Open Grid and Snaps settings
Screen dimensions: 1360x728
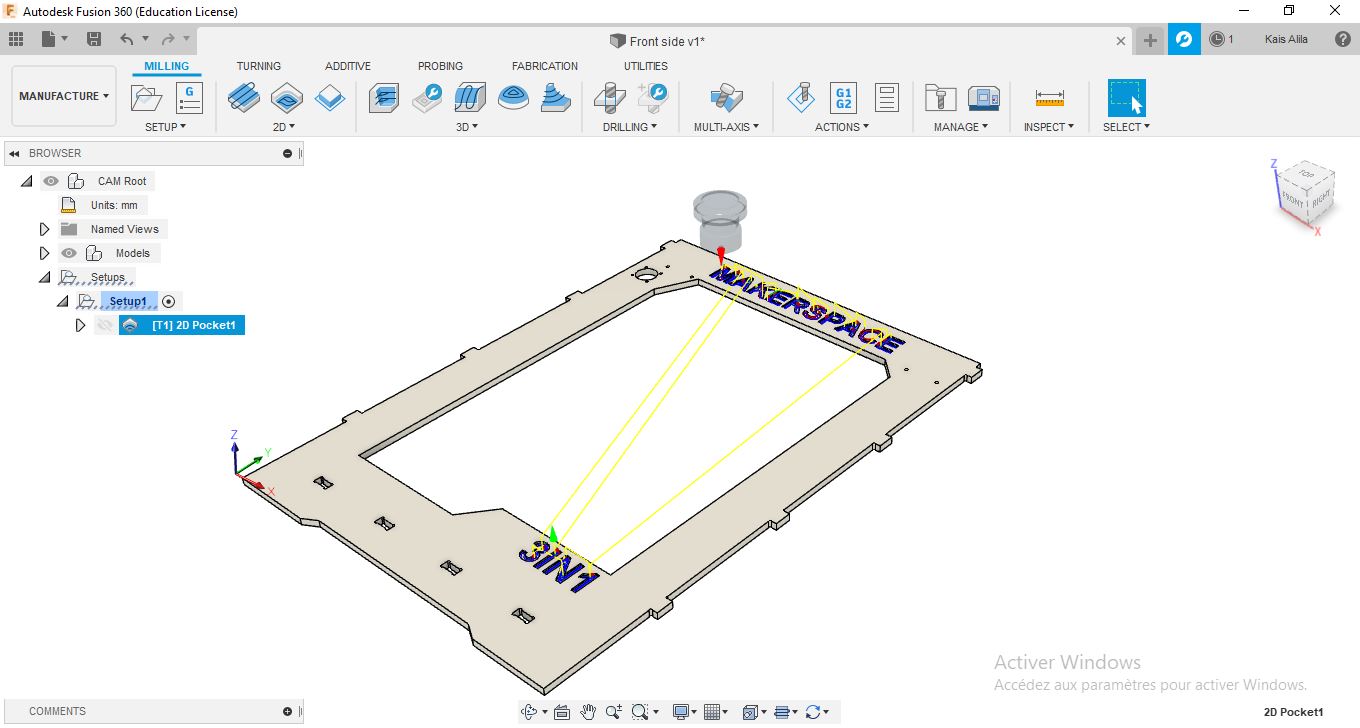[712, 712]
